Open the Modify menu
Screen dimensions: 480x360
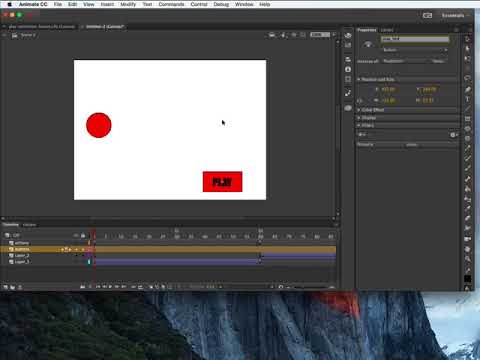tap(128, 4)
